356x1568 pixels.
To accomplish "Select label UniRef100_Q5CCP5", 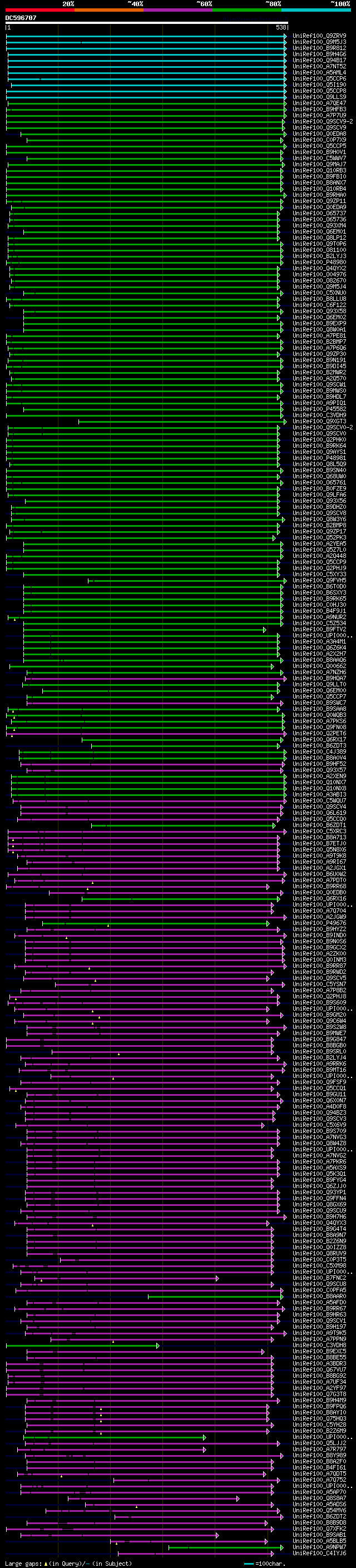I will tap(319, 146).
